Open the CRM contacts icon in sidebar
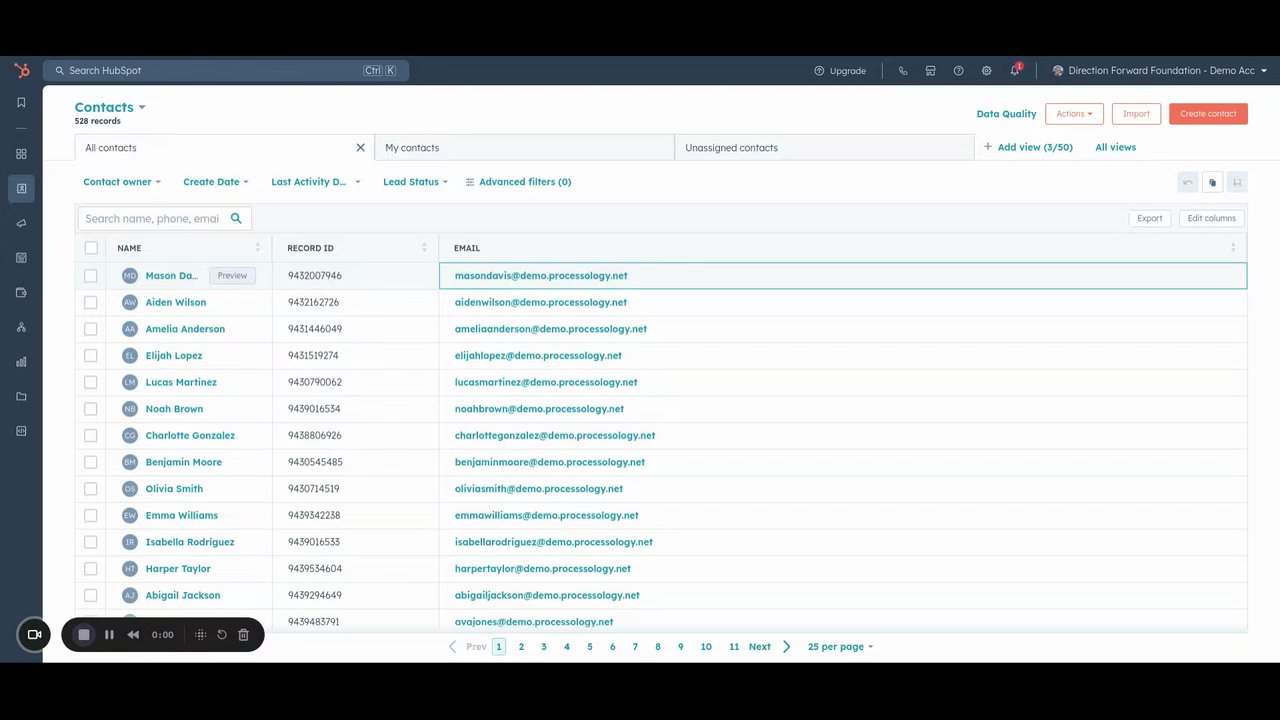 (21, 188)
